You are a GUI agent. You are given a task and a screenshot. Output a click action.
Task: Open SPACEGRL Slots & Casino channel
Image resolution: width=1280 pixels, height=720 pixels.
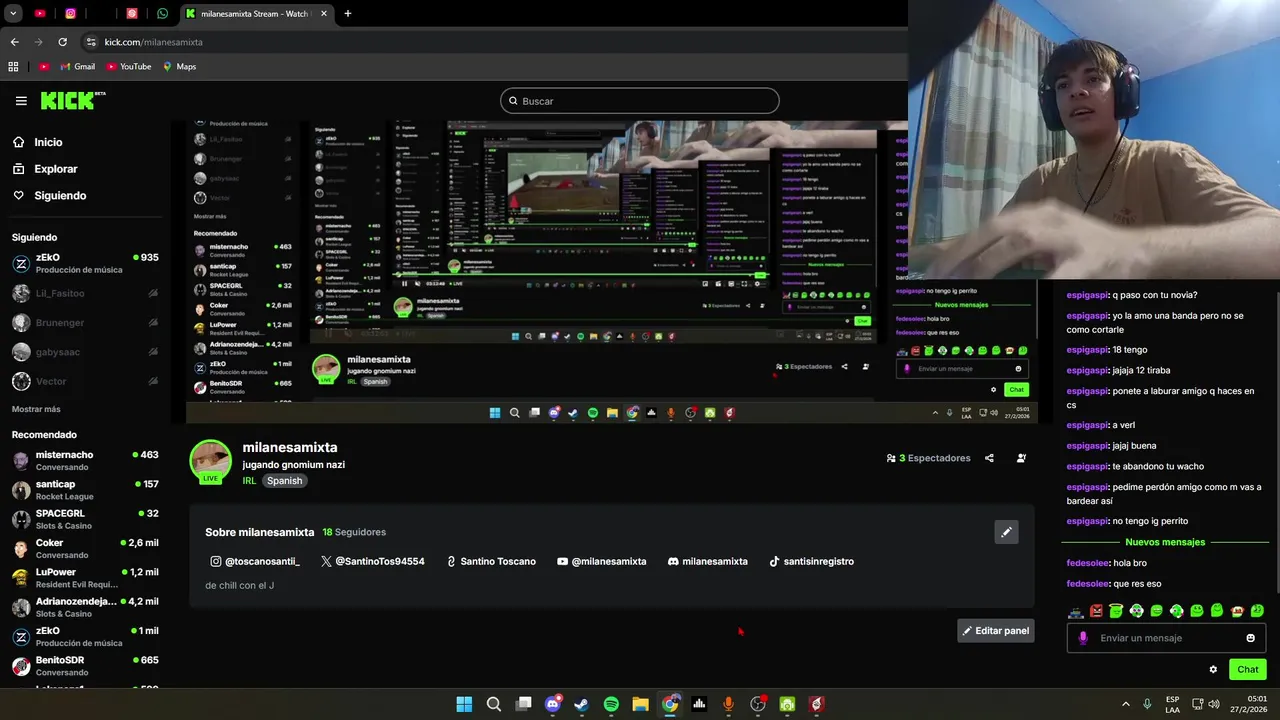click(85, 519)
